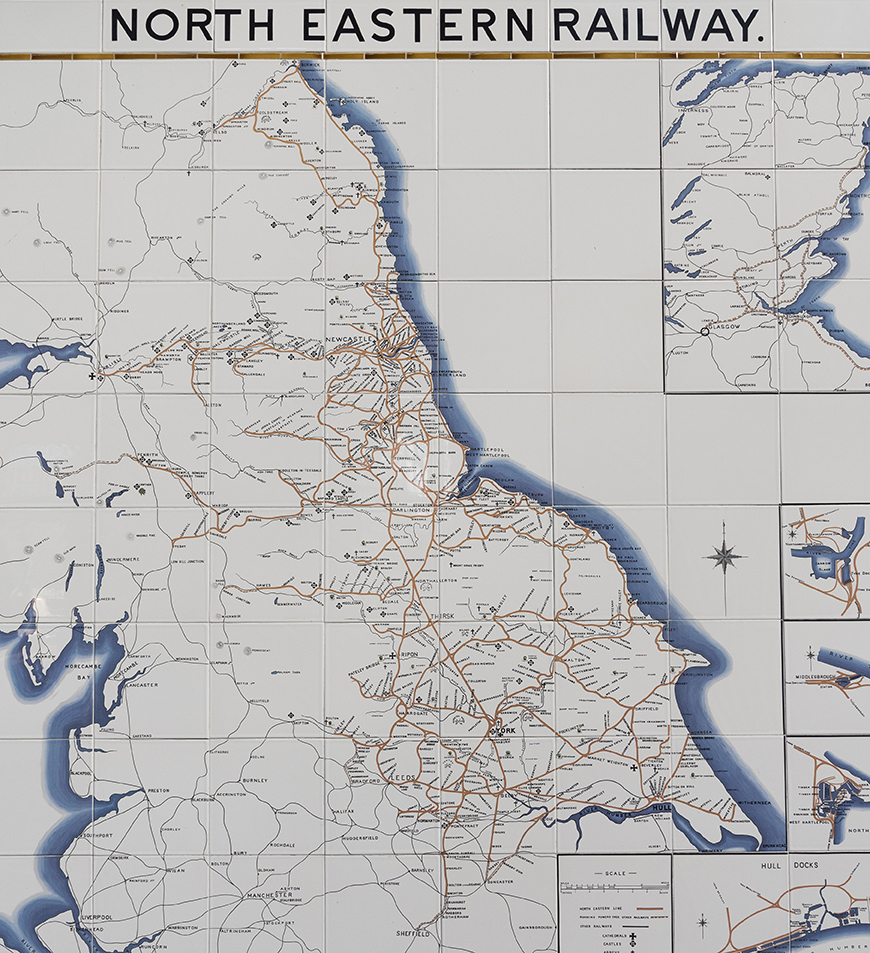Click the HULL DOCKS inset title
870x953 pixels.
click(789, 865)
